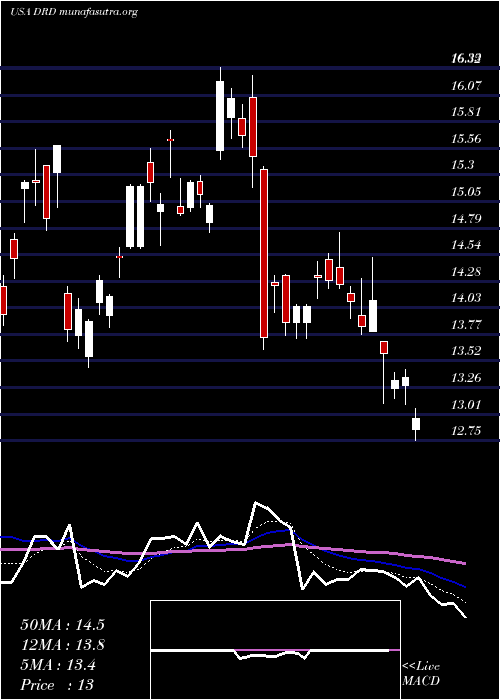Click the 13.77 price axis label

coord(467,325)
